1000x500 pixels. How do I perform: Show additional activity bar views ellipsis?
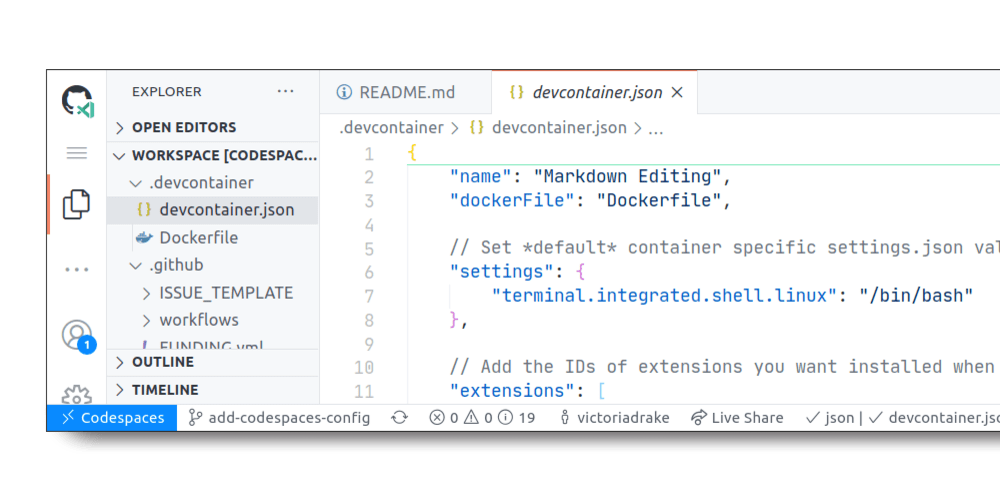[x=77, y=270]
